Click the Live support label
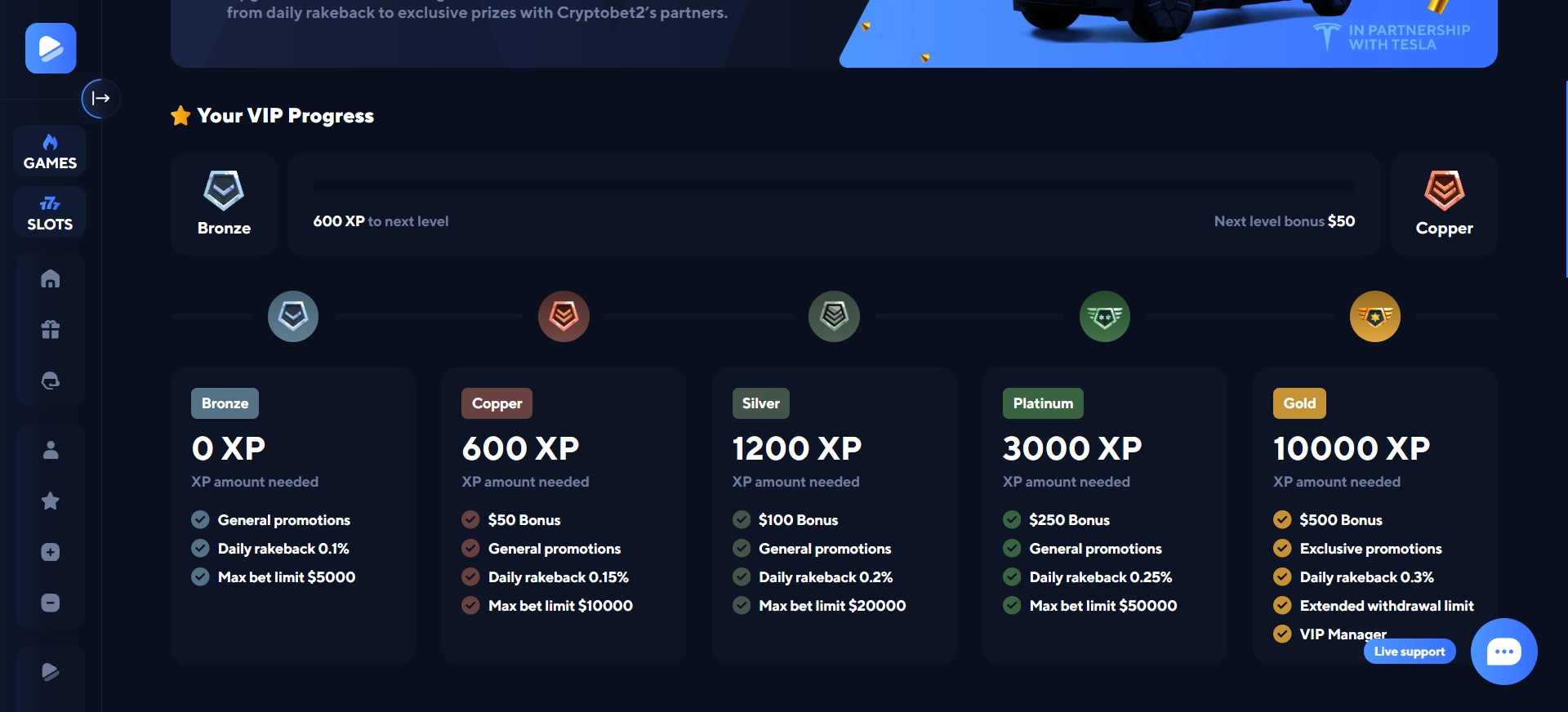Screen dimensions: 1568x712 1409,652
